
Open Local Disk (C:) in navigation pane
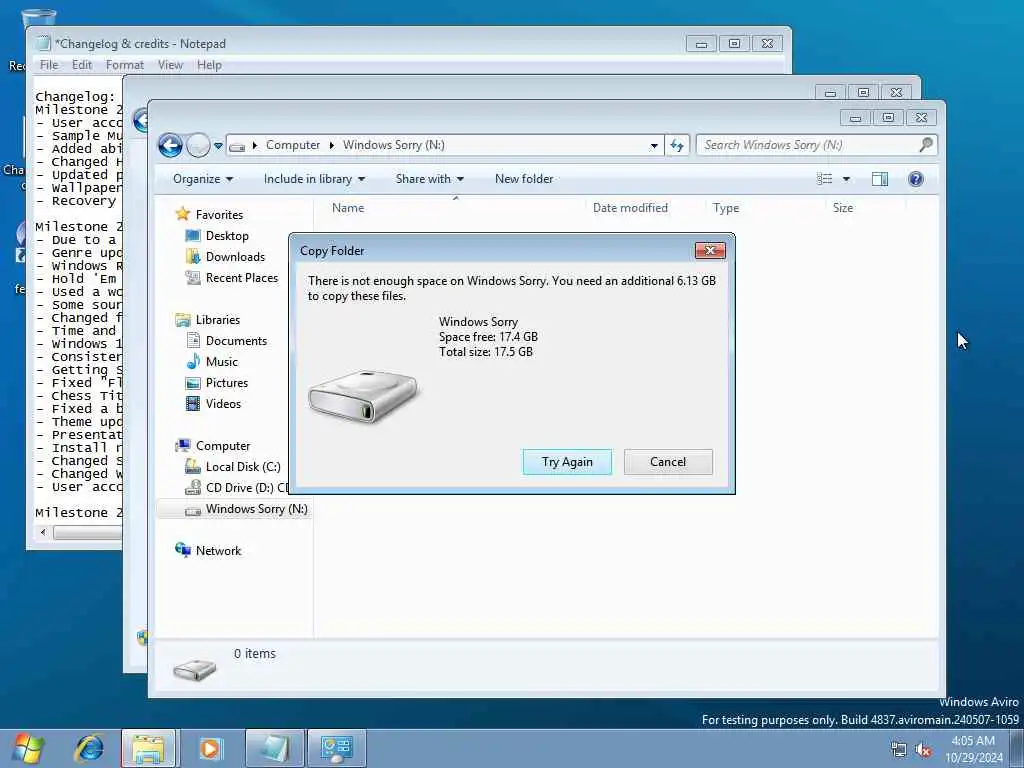(x=243, y=466)
